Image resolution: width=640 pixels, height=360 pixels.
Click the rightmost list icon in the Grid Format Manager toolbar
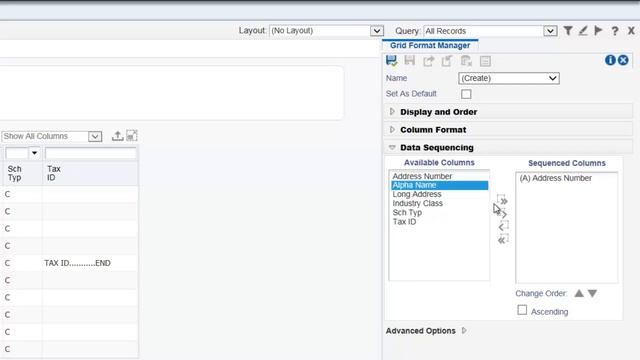coord(485,61)
